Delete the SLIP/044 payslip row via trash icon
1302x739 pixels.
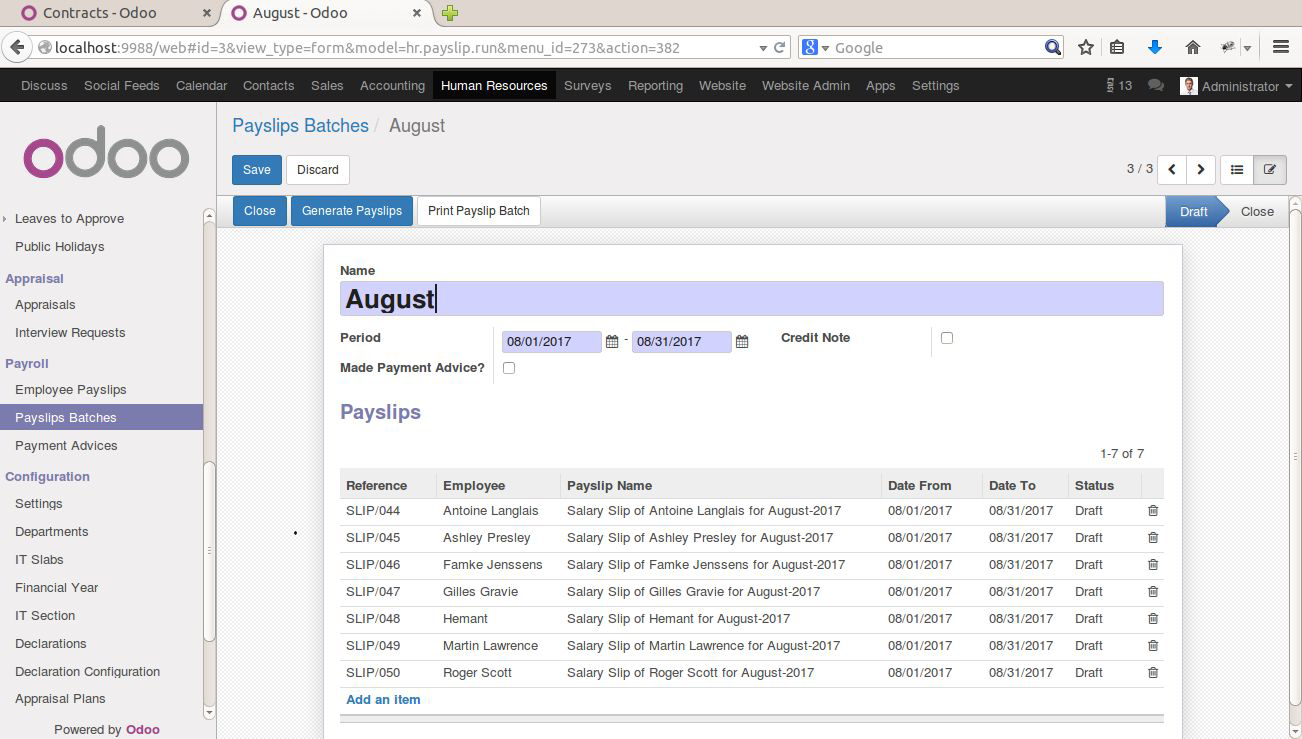(1153, 511)
